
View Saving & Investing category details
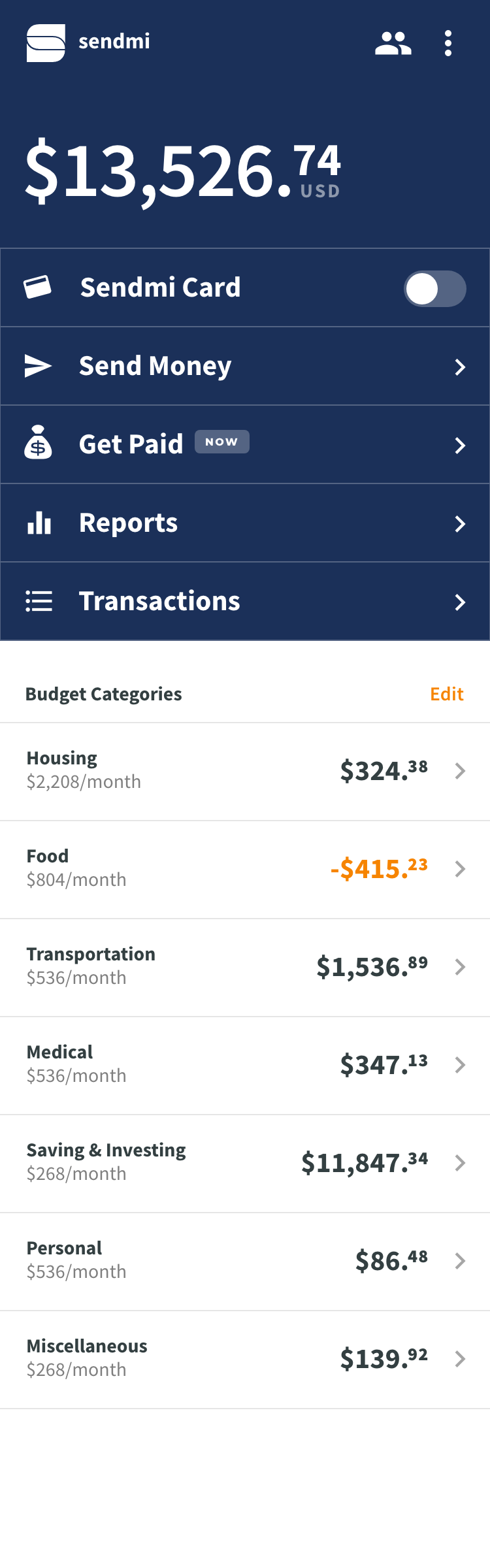click(245, 1164)
